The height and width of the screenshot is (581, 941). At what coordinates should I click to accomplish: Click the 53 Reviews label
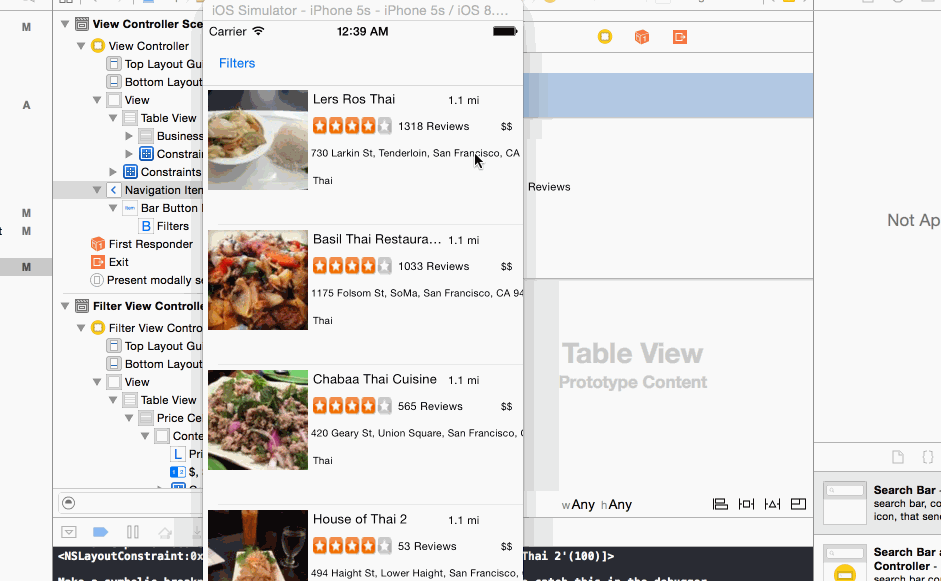pos(427,546)
